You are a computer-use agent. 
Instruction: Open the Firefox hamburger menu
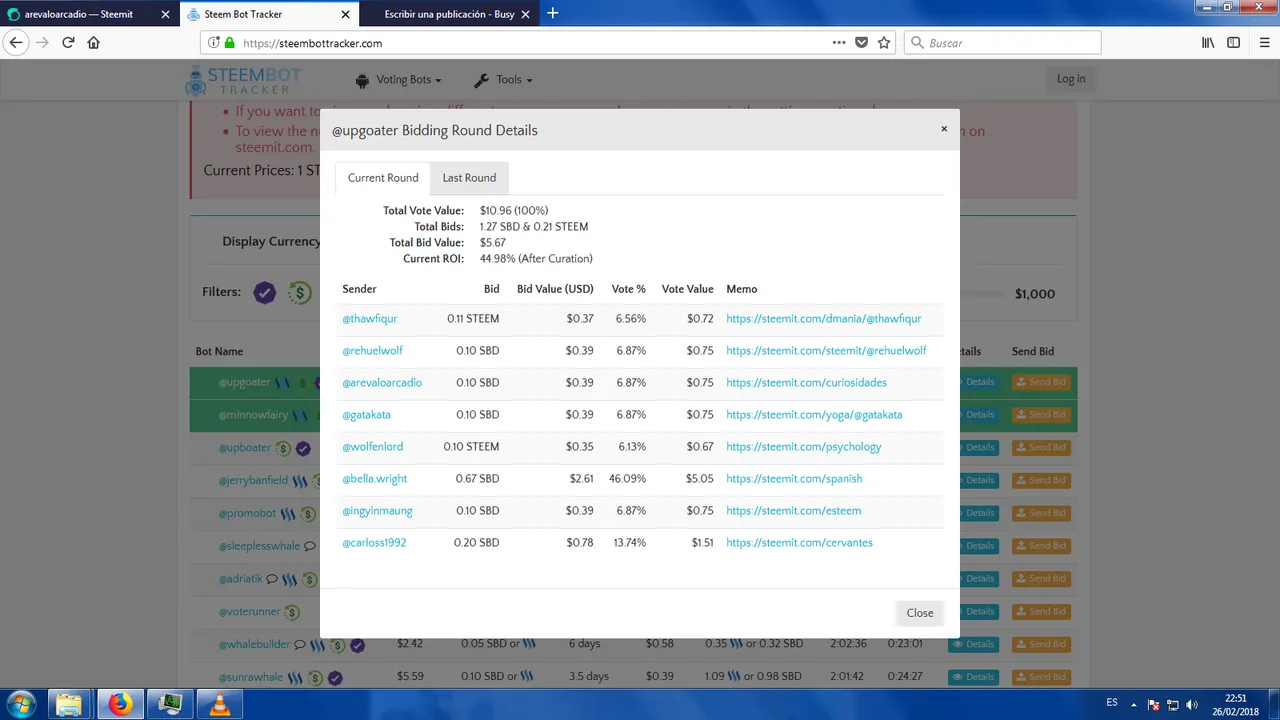click(1262, 43)
